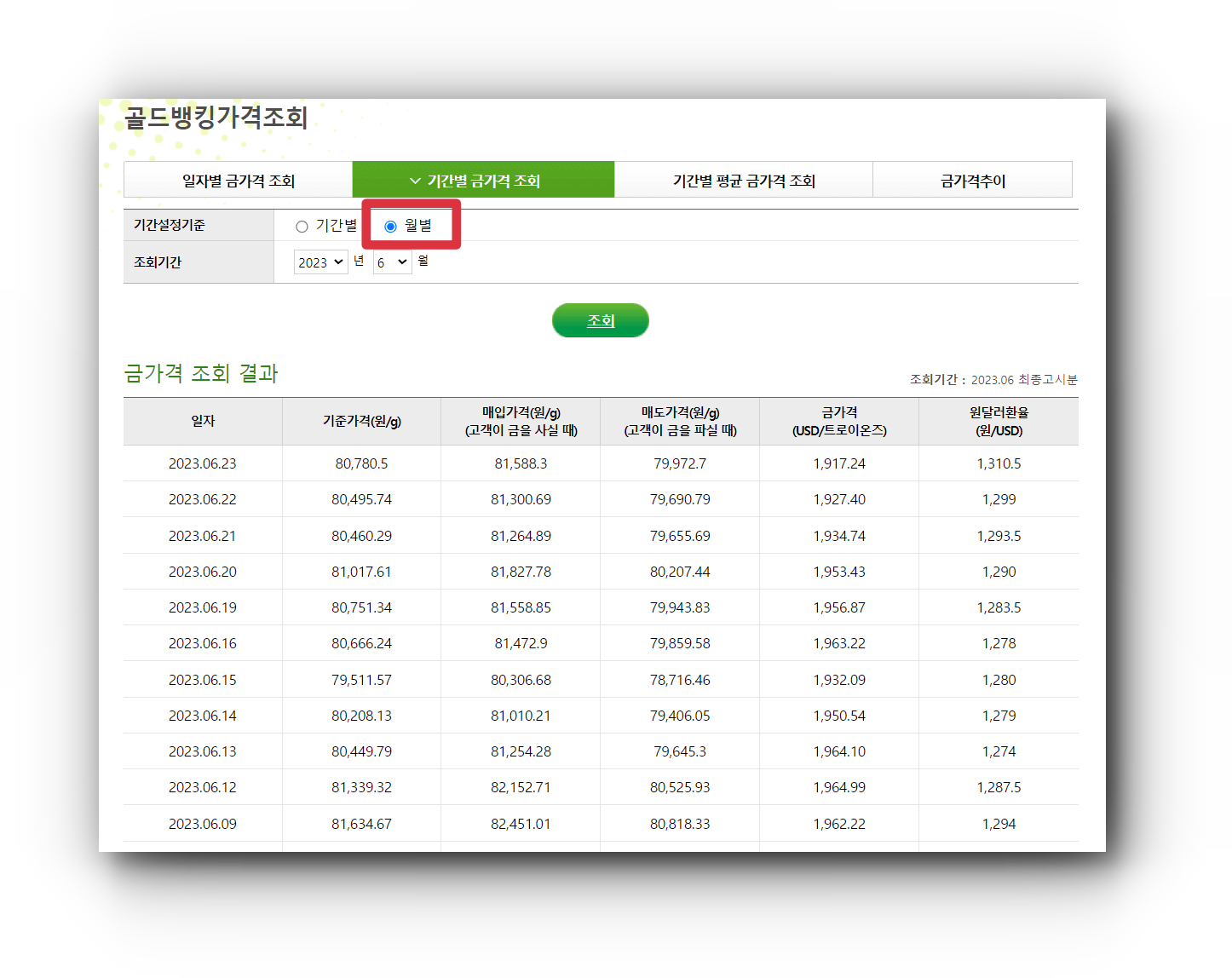
Task: Click gold price value 1,917.24
Action: point(839,463)
